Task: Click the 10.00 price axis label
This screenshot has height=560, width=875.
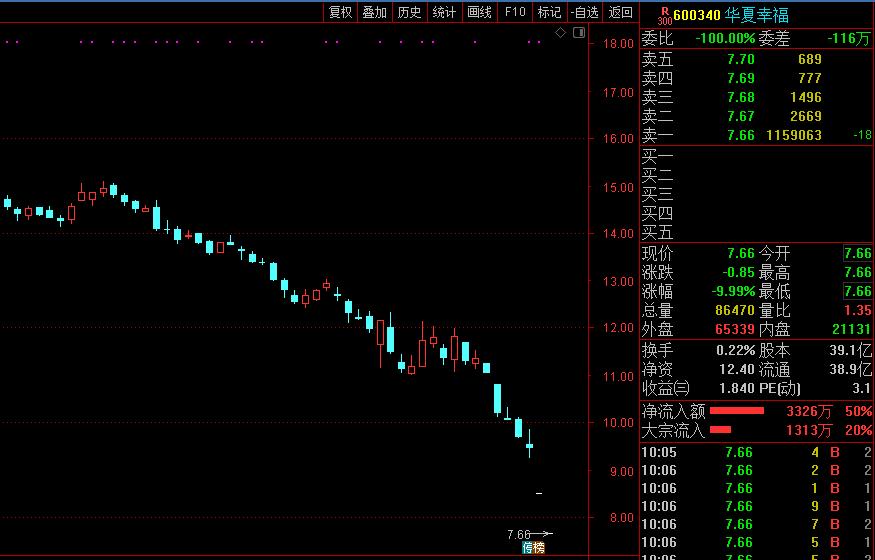Action: pos(618,422)
